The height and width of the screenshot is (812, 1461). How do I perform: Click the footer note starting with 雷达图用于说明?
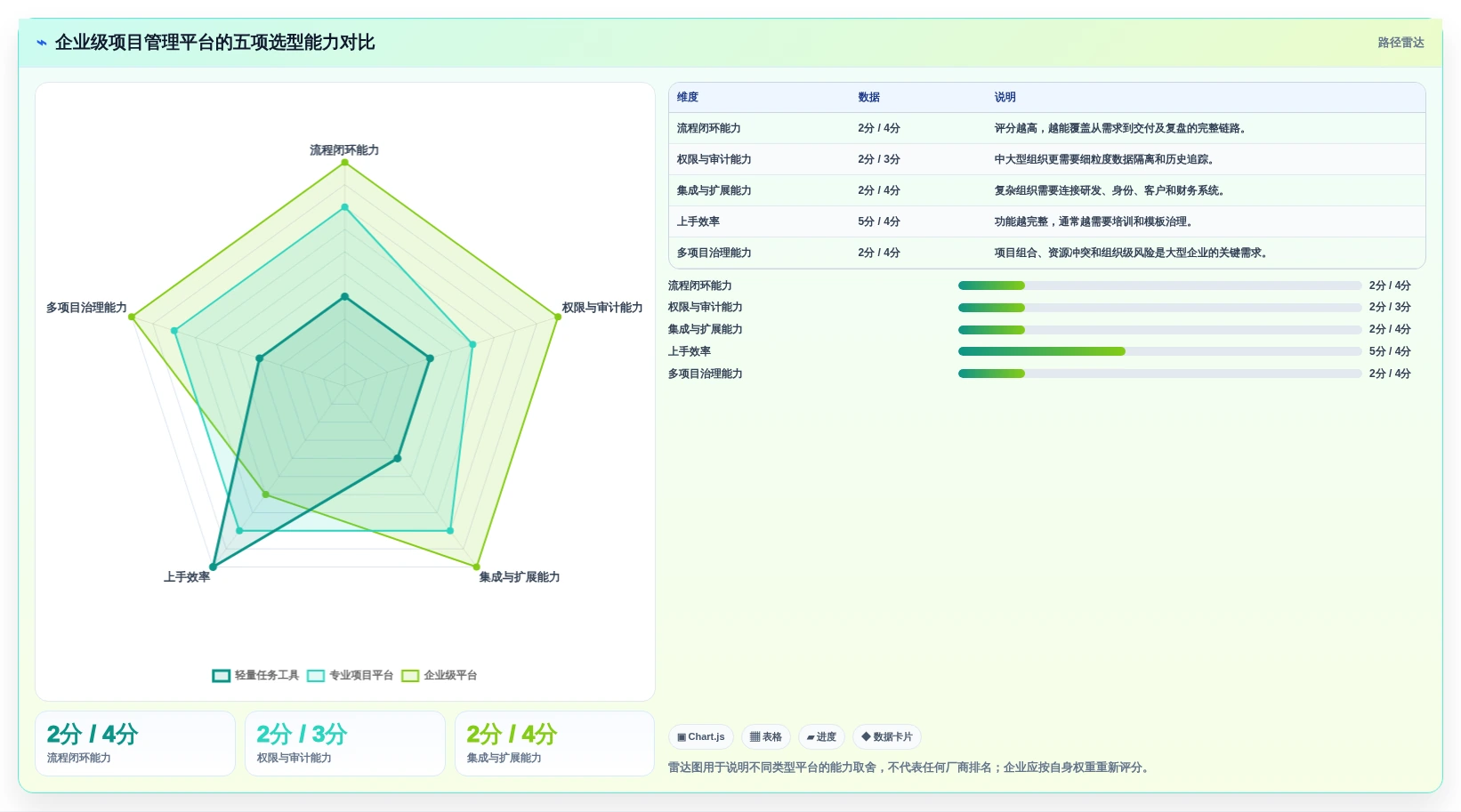click(910, 768)
